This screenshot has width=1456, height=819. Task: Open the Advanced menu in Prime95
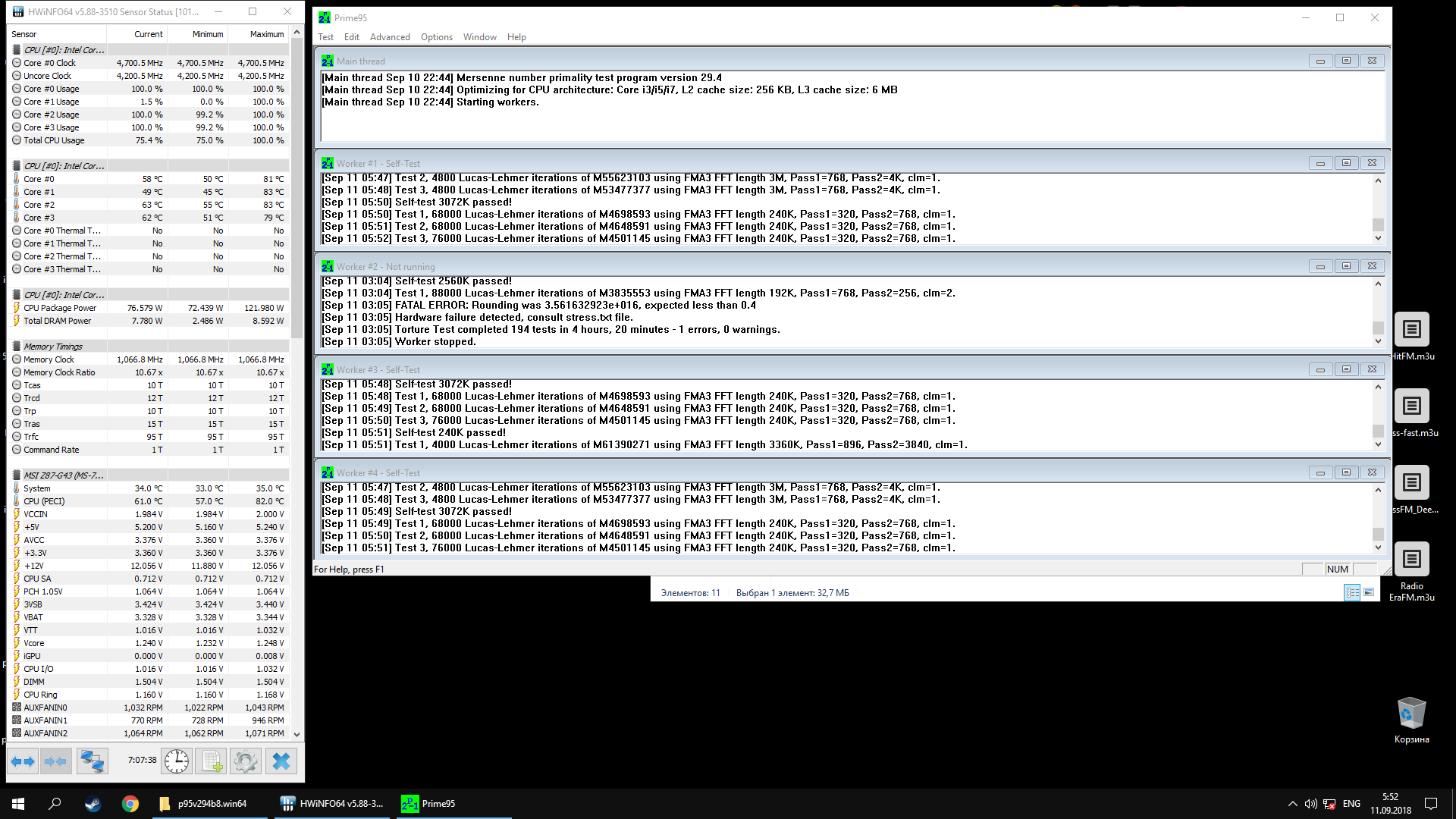point(390,37)
